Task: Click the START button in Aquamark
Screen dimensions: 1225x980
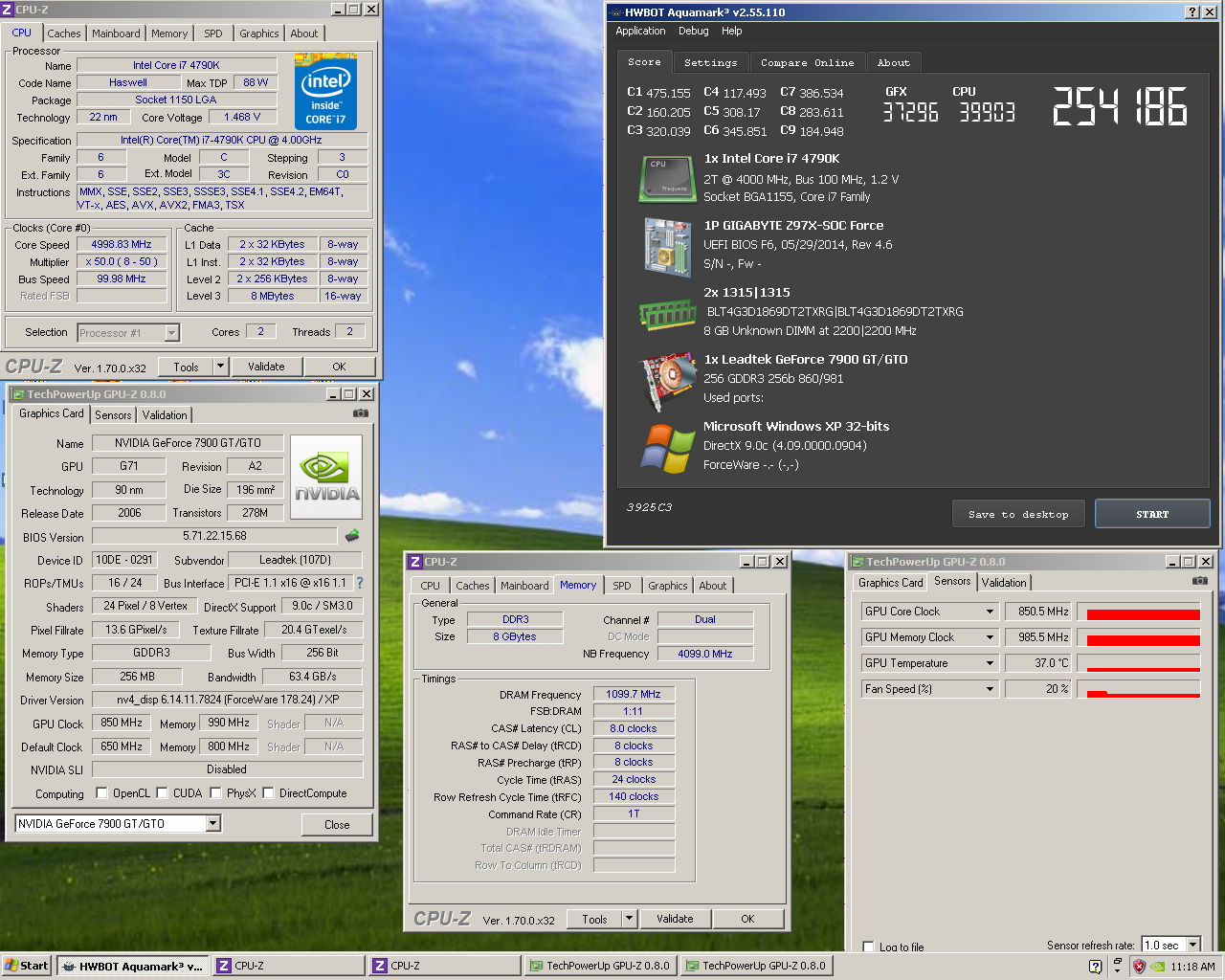Action: click(x=1152, y=514)
